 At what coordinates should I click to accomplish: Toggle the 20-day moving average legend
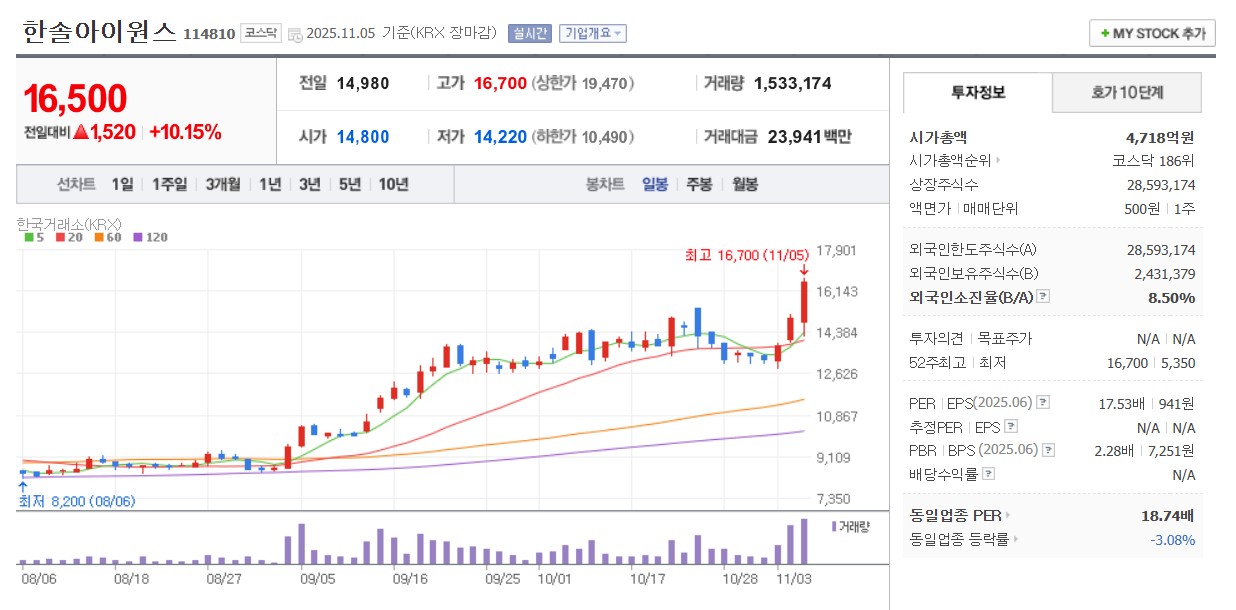click(x=59, y=237)
